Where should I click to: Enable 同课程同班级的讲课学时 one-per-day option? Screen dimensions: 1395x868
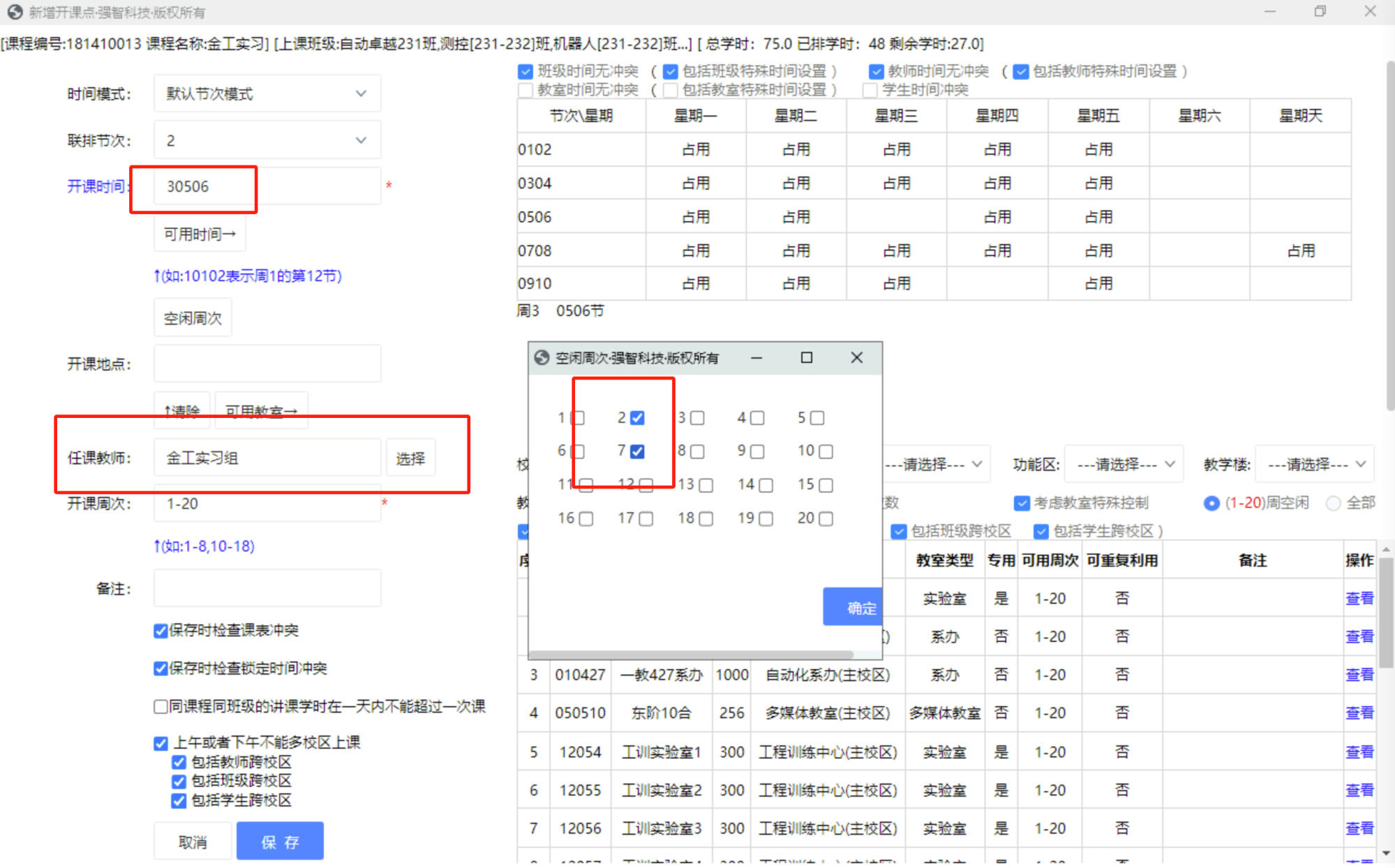(161, 707)
